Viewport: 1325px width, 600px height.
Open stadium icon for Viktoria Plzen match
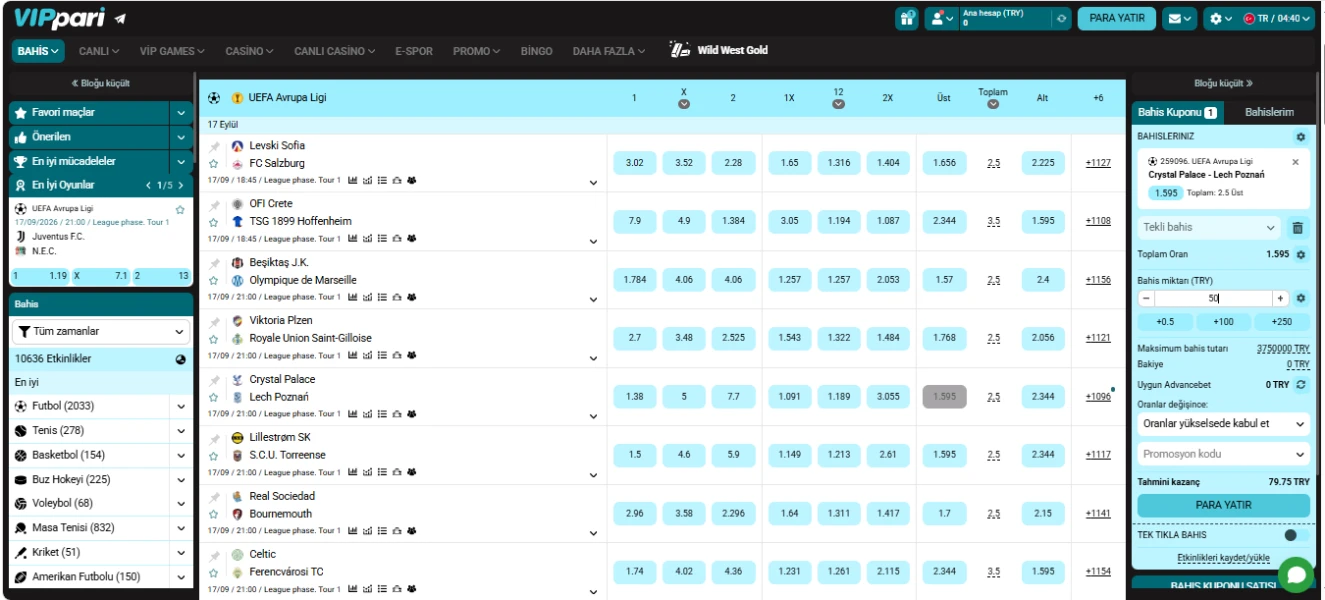pyautogui.click(x=397, y=355)
